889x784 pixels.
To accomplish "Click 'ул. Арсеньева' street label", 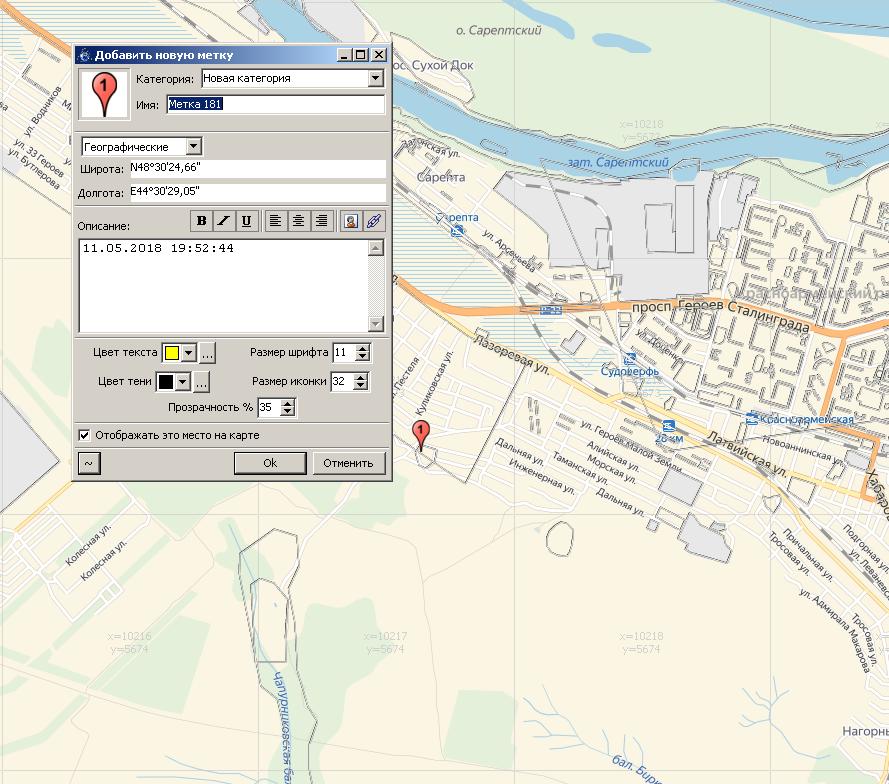I will tap(509, 250).
